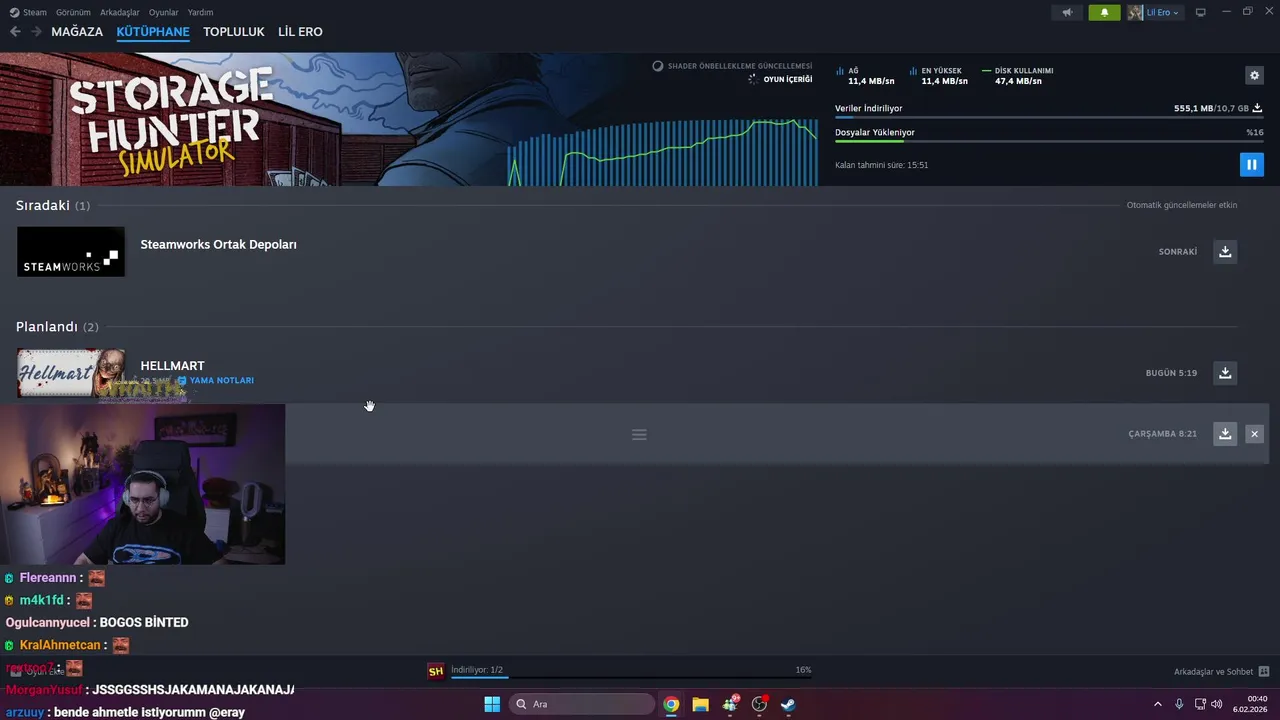Open the Hellmart thumbnail

coord(71,373)
